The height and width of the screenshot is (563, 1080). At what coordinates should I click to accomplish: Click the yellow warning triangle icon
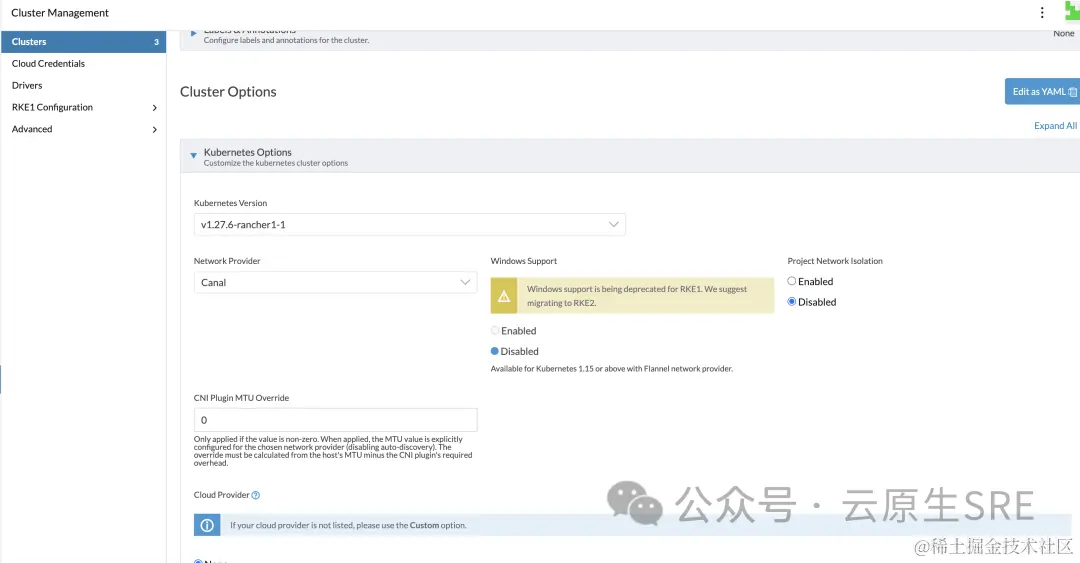click(x=504, y=296)
